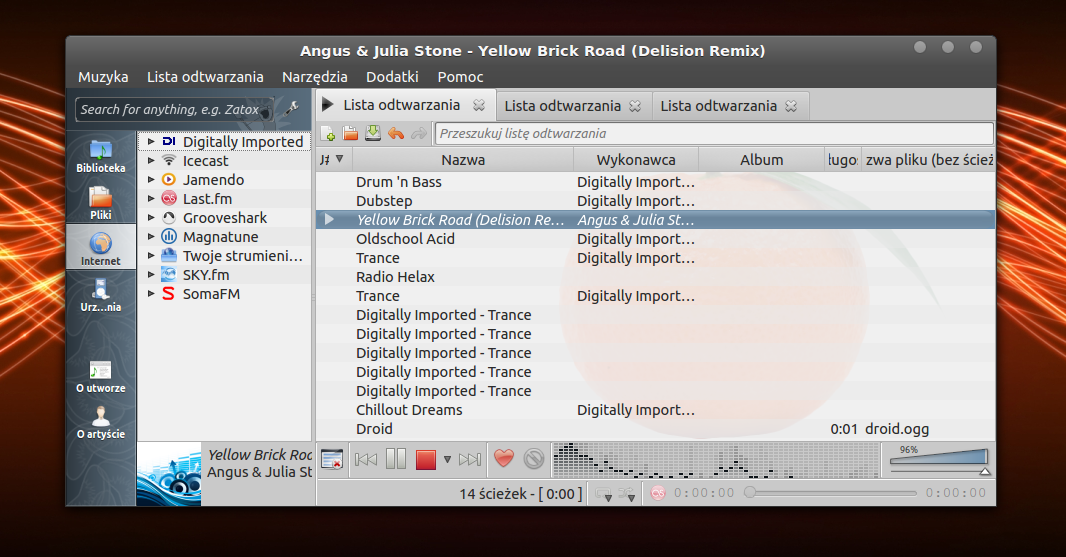Open the stop button dropdown arrow
Screen dimensions: 1066x557
[447, 460]
